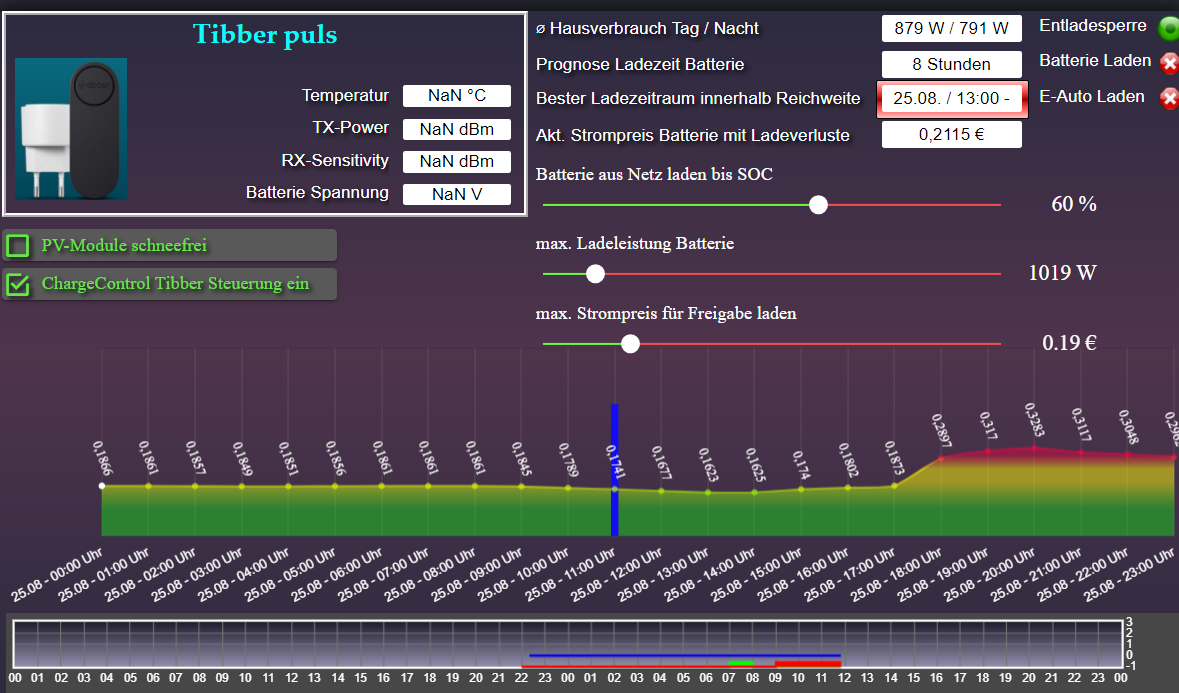
Task: Click the Prognose Ladezeit value 8 Stunden
Action: click(951, 65)
